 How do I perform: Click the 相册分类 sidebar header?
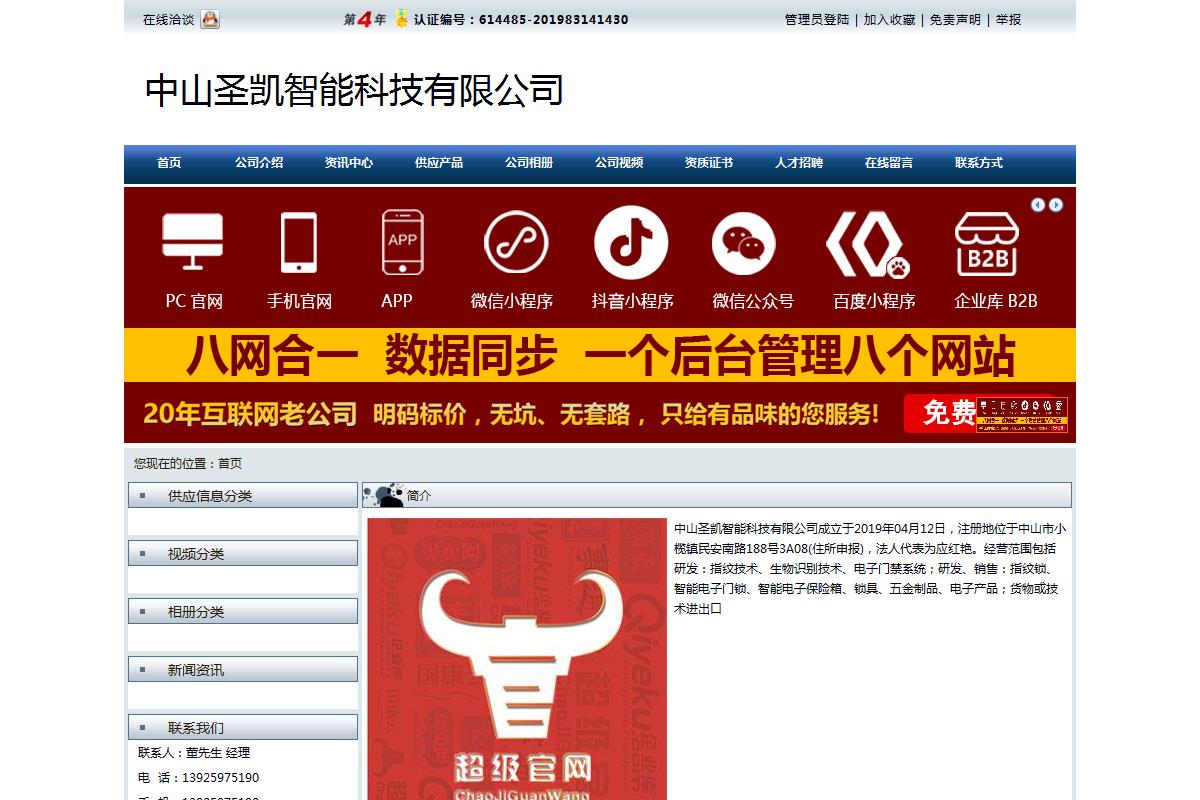coord(243,612)
